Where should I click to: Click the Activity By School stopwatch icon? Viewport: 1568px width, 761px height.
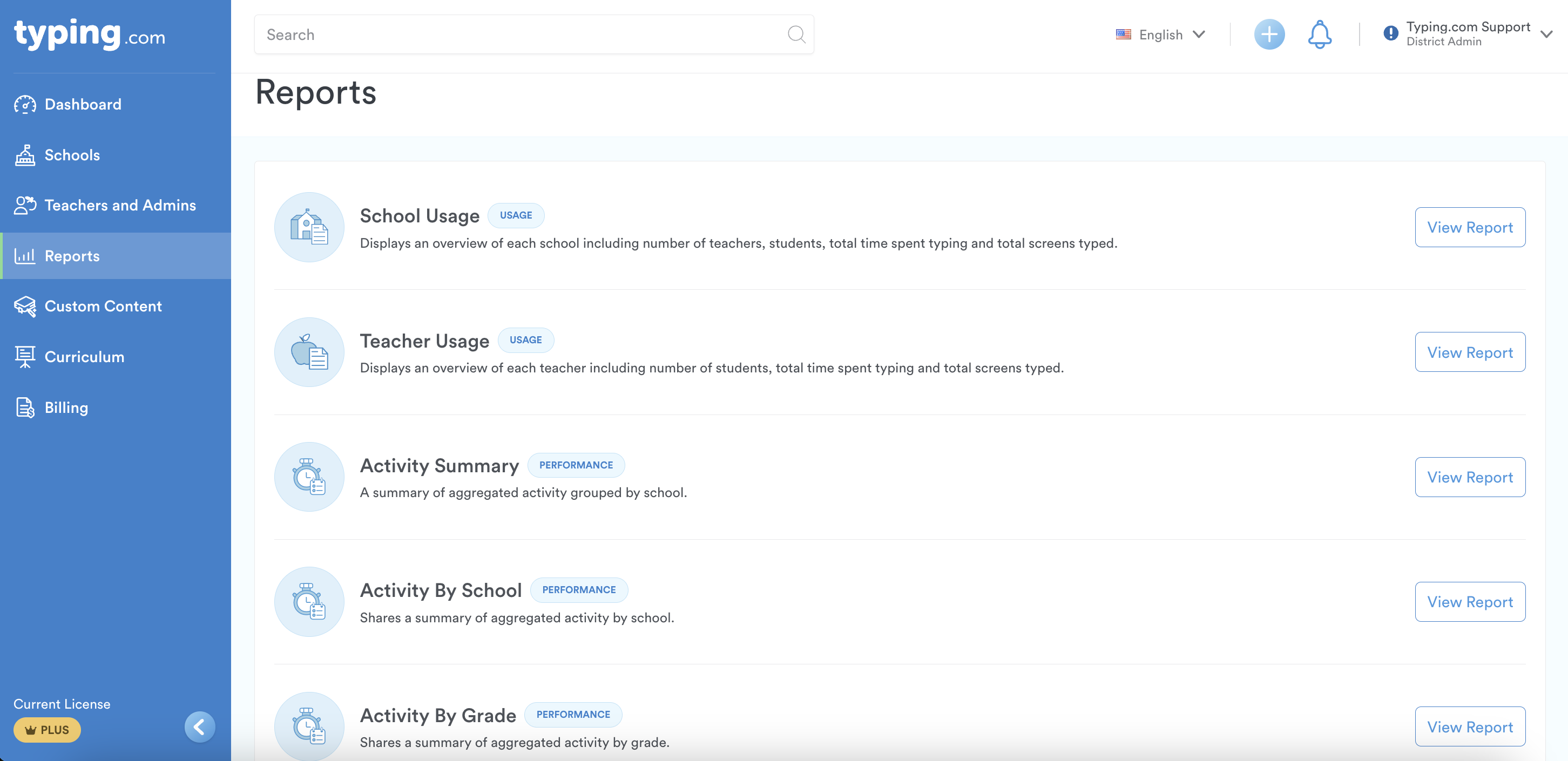309,602
